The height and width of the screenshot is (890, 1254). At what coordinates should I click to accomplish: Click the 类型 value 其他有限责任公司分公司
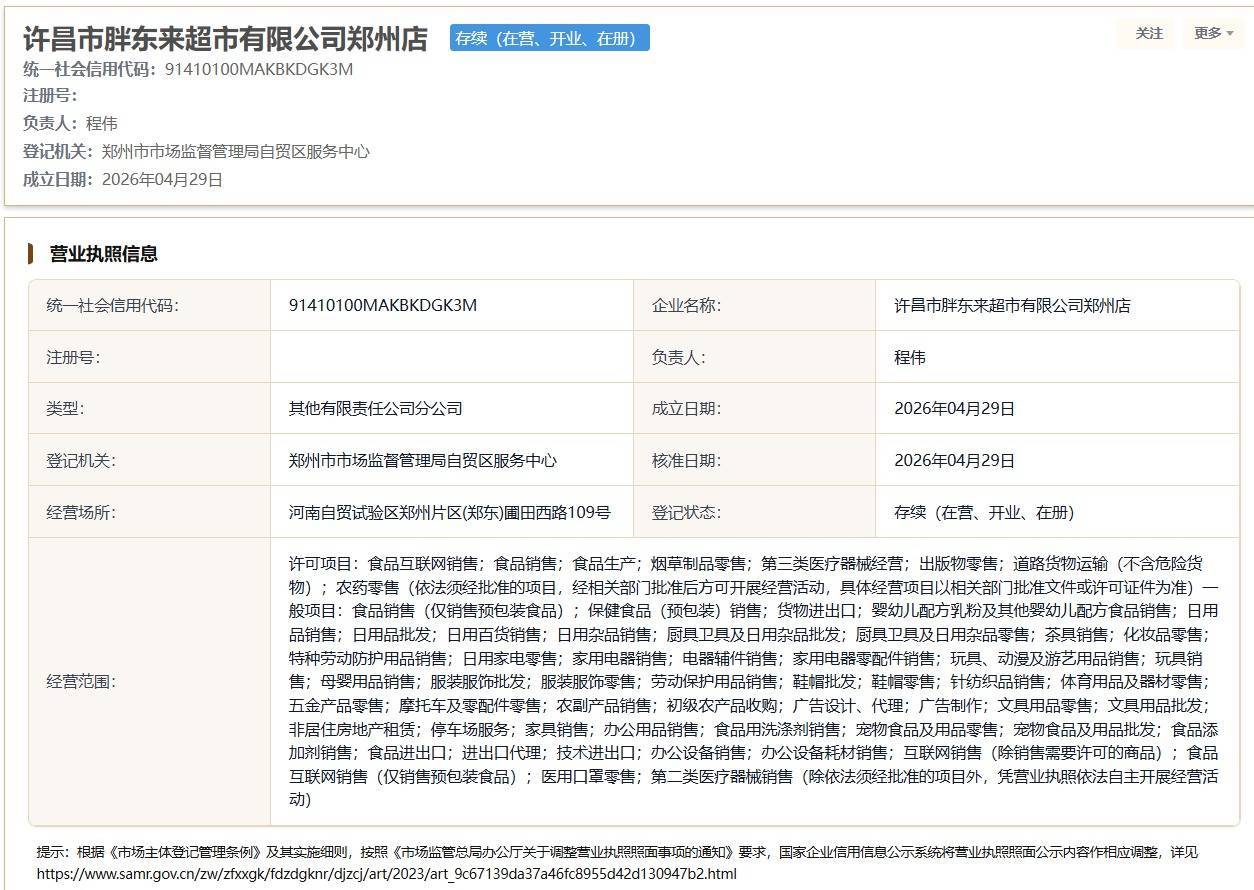click(x=375, y=408)
